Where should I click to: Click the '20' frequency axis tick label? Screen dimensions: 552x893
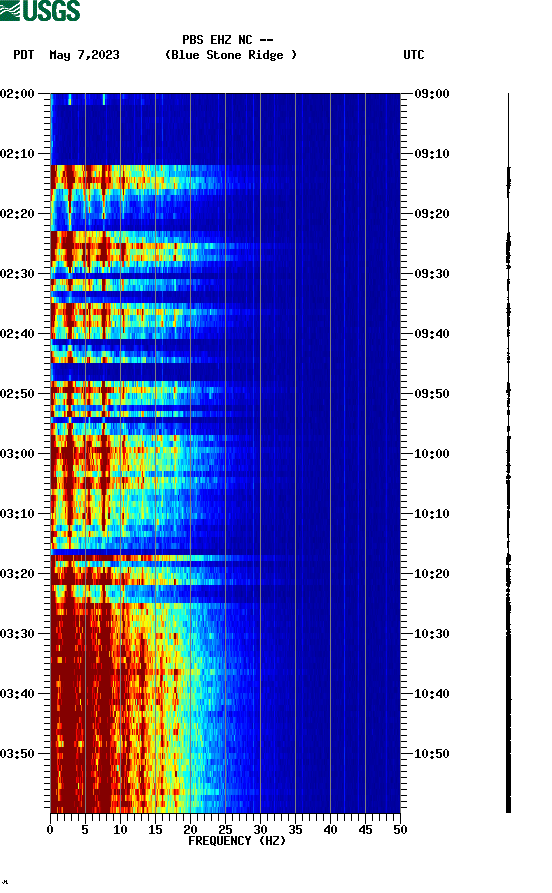click(190, 830)
